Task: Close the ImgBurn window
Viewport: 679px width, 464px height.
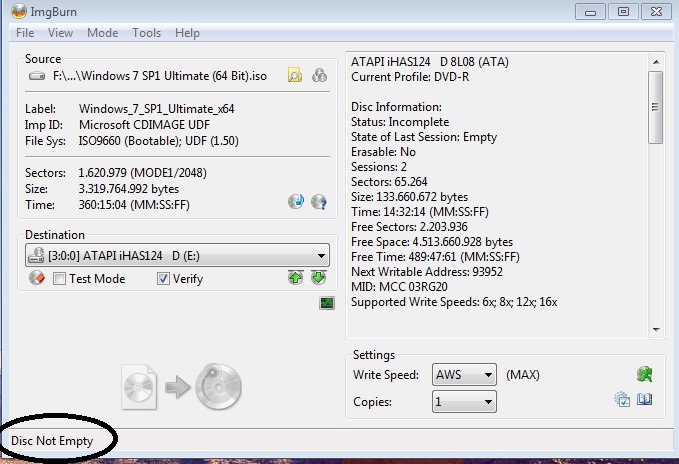Action: [x=656, y=12]
